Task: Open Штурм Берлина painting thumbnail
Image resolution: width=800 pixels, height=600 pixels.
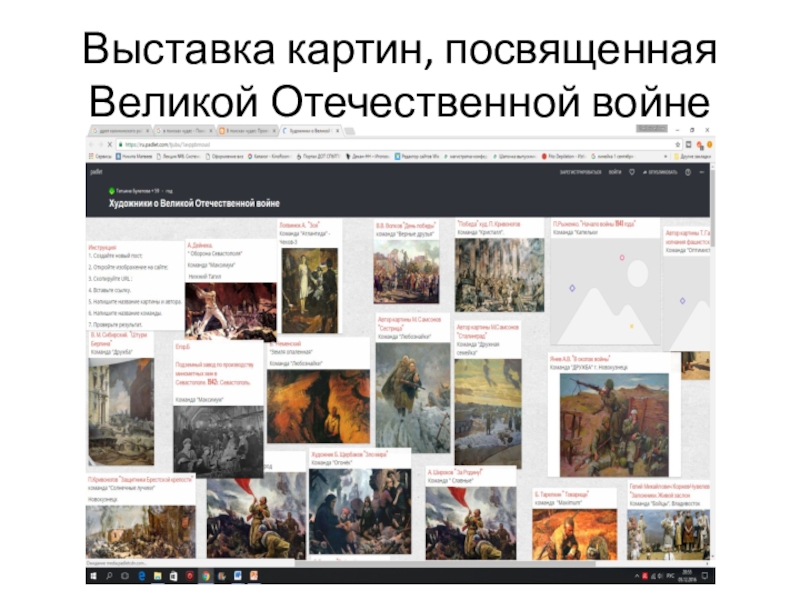Action: [121, 411]
